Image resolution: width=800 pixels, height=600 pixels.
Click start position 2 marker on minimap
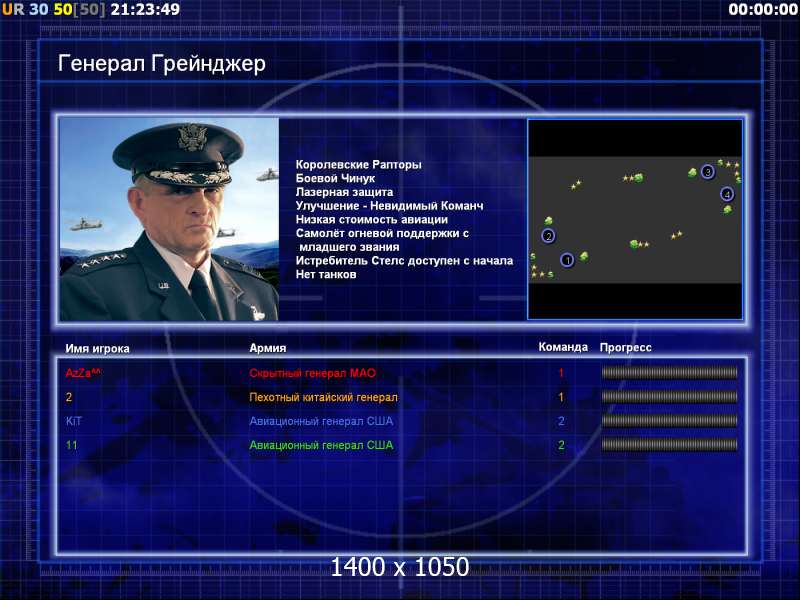[x=548, y=236]
